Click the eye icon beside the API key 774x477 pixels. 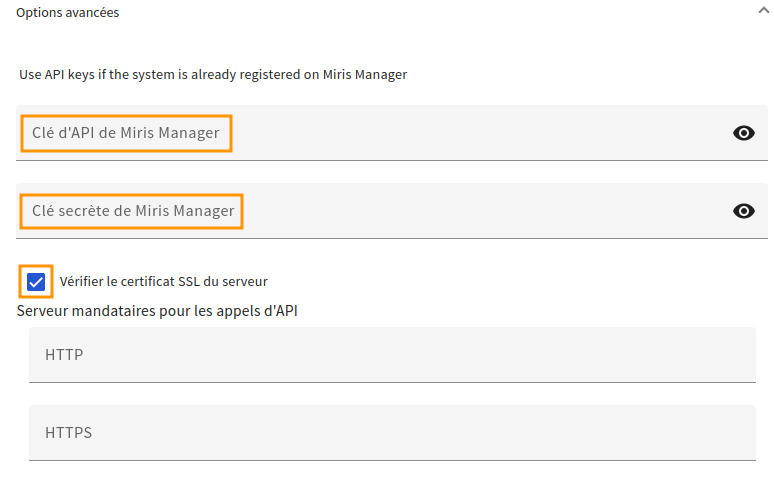coord(743,133)
